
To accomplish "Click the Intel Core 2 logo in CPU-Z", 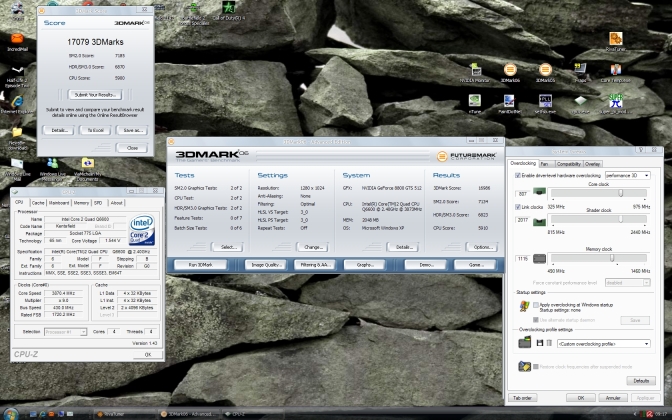I will click(x=141, y=229).
